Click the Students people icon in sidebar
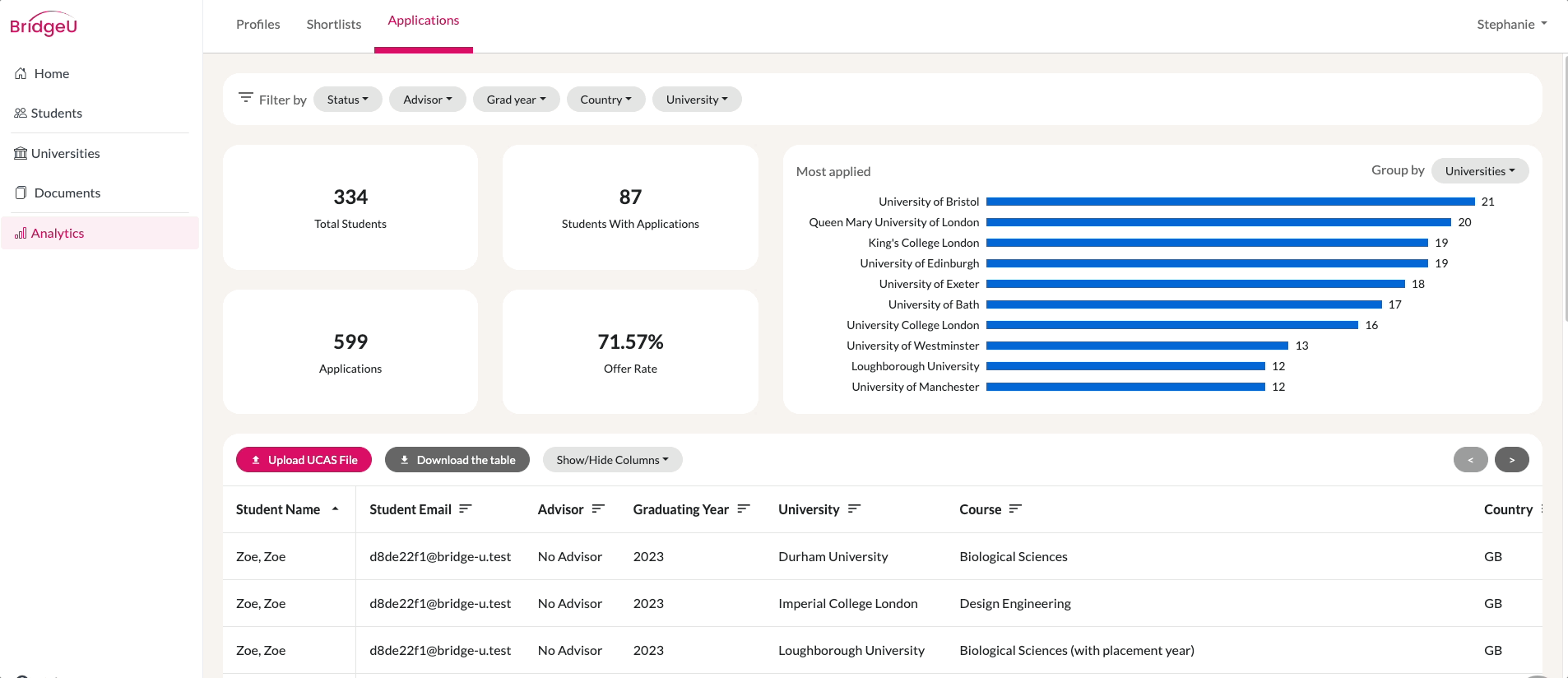The width and height of the screenshot is (1568, 678). tap(21, 113)
